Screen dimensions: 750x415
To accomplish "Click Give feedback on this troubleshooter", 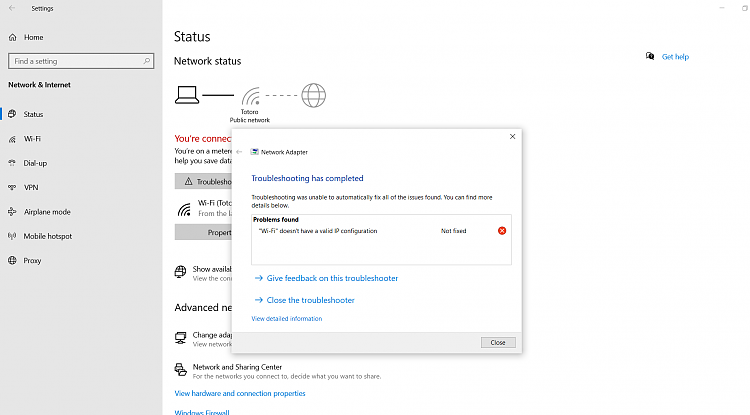I will point(332,278).
